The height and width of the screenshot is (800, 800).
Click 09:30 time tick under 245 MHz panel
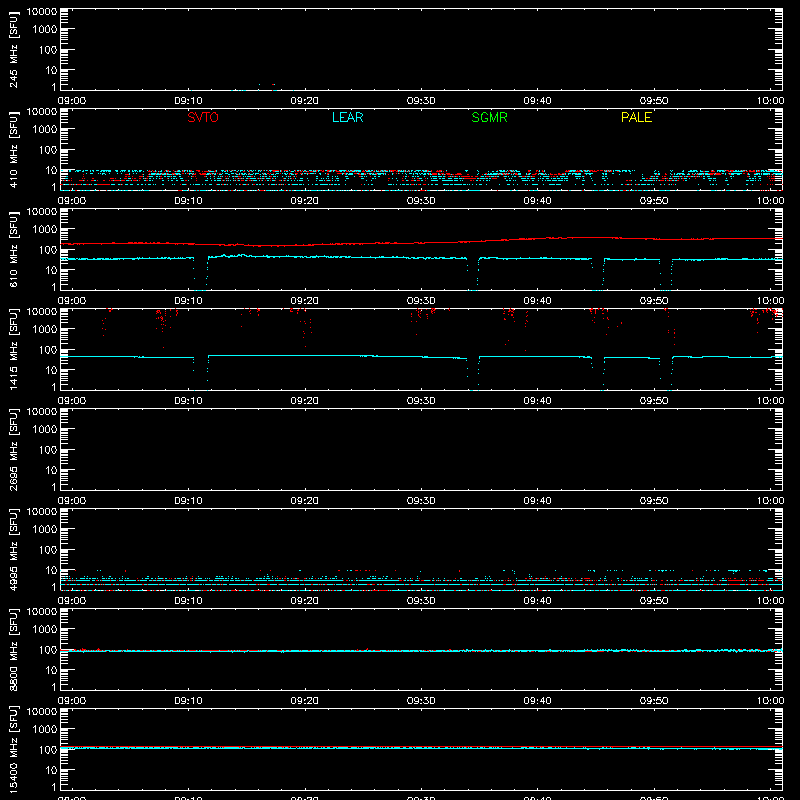coord(421,101)
